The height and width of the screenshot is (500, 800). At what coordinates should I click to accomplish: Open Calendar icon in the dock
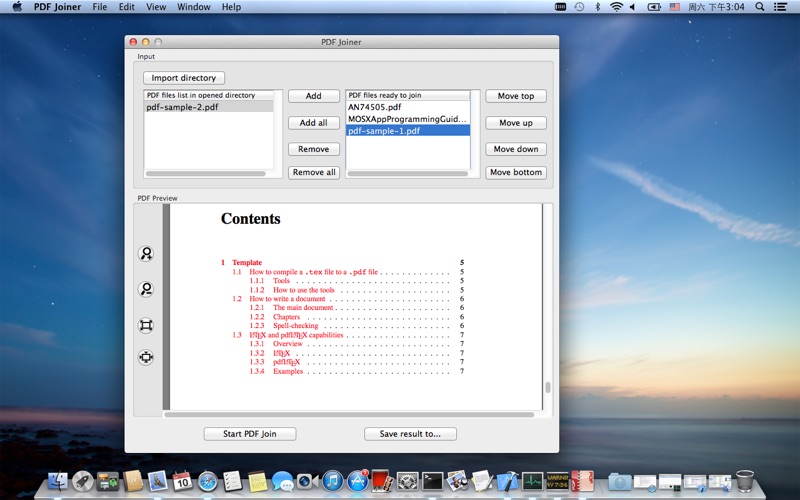[x=183, y=481]
